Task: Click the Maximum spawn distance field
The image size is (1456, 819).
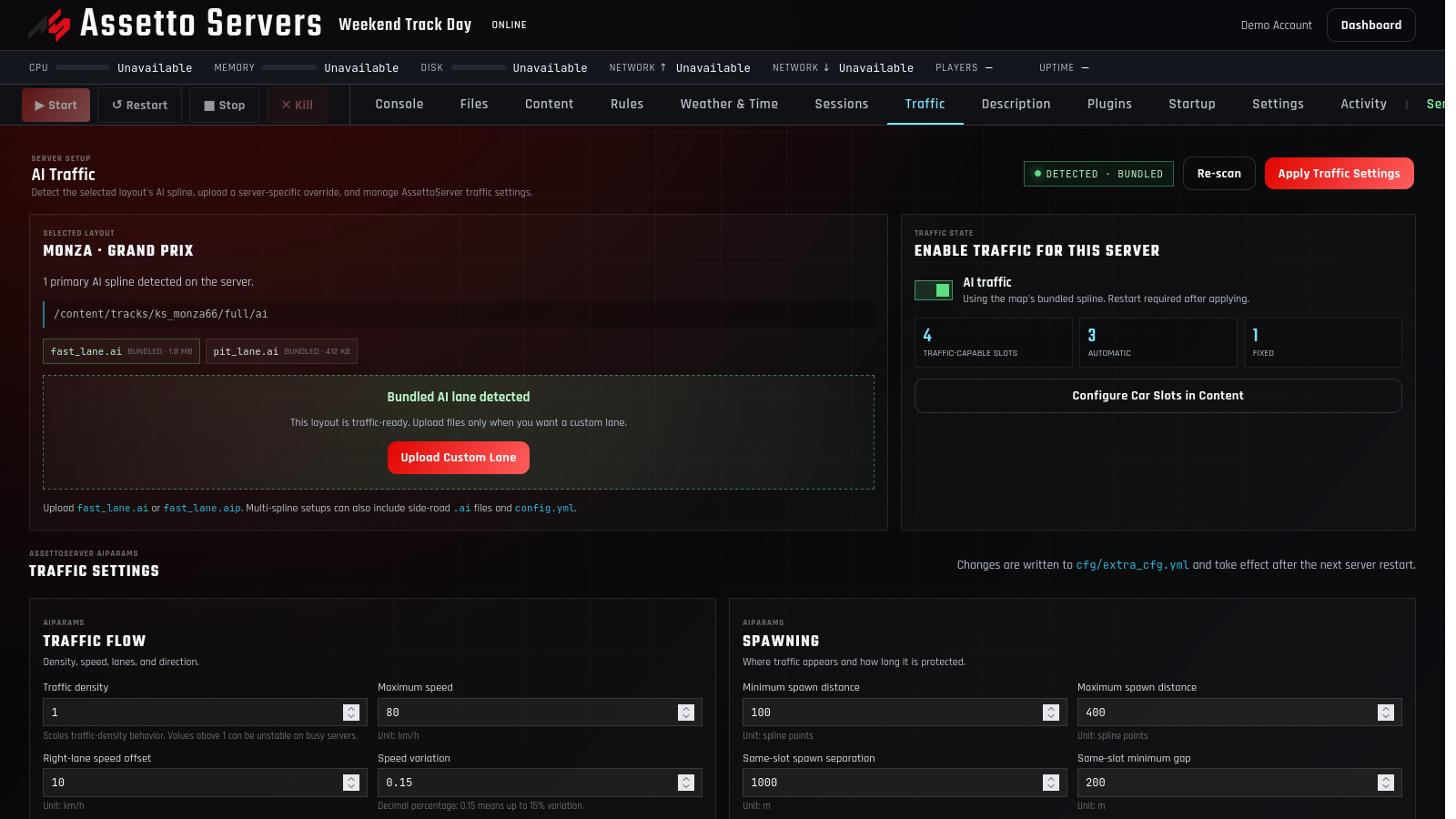Action: [x=1239, y=713]
